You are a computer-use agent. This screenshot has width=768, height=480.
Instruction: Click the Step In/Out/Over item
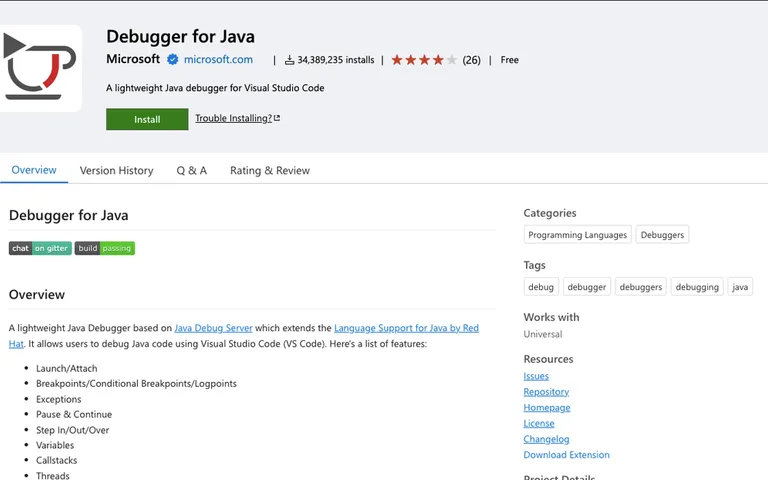pos(72,430)
